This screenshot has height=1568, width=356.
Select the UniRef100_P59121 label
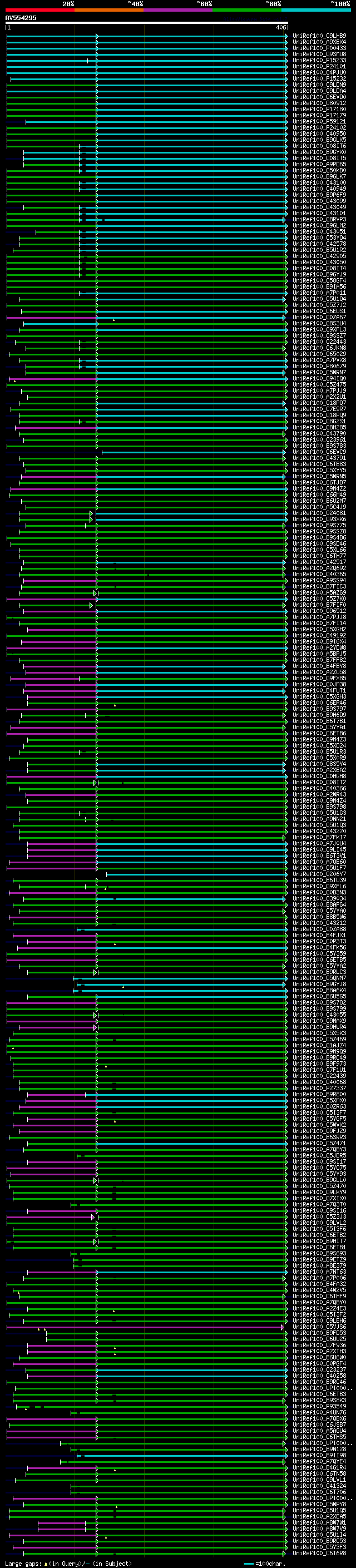319,122
